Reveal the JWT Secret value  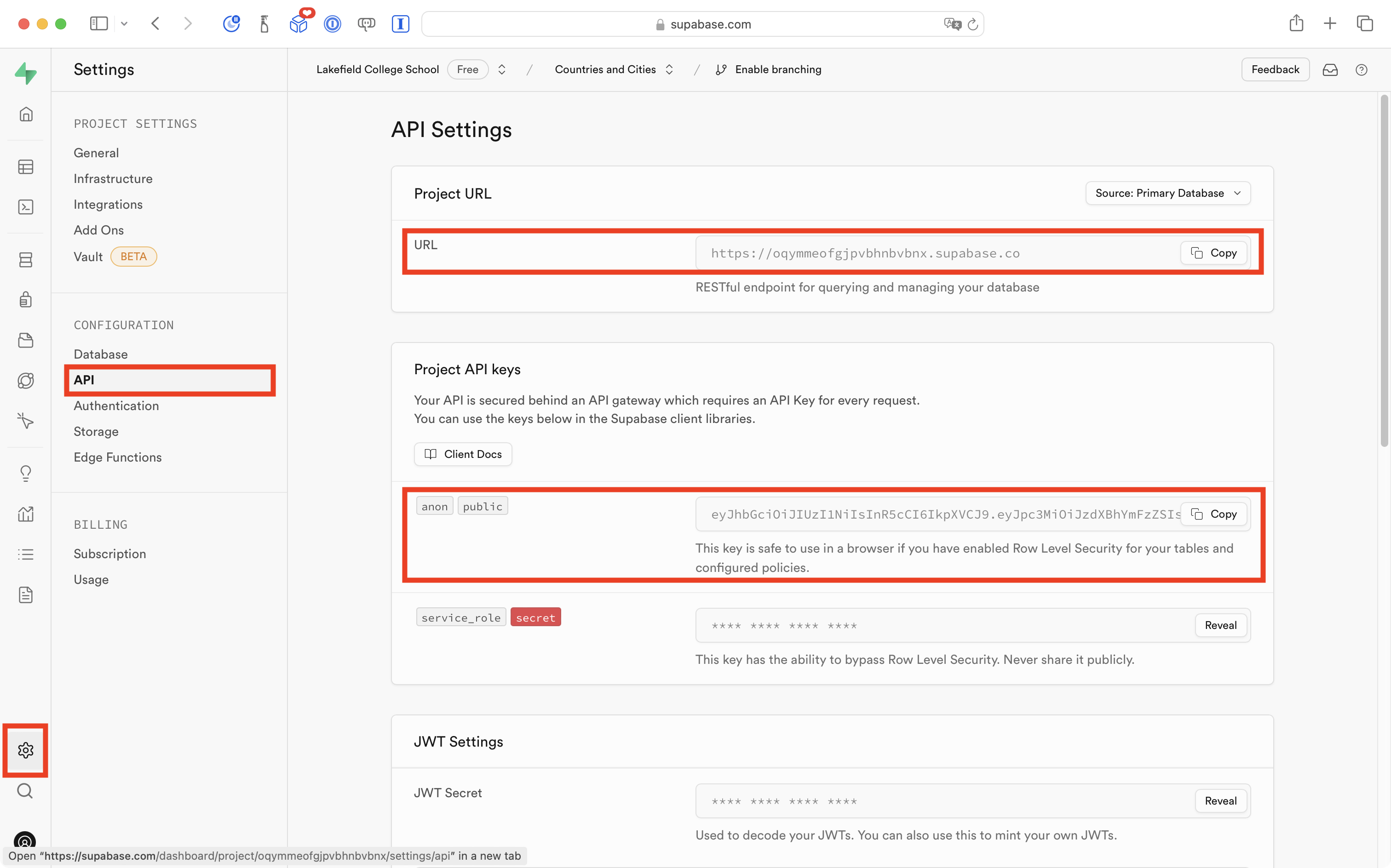1220,801
